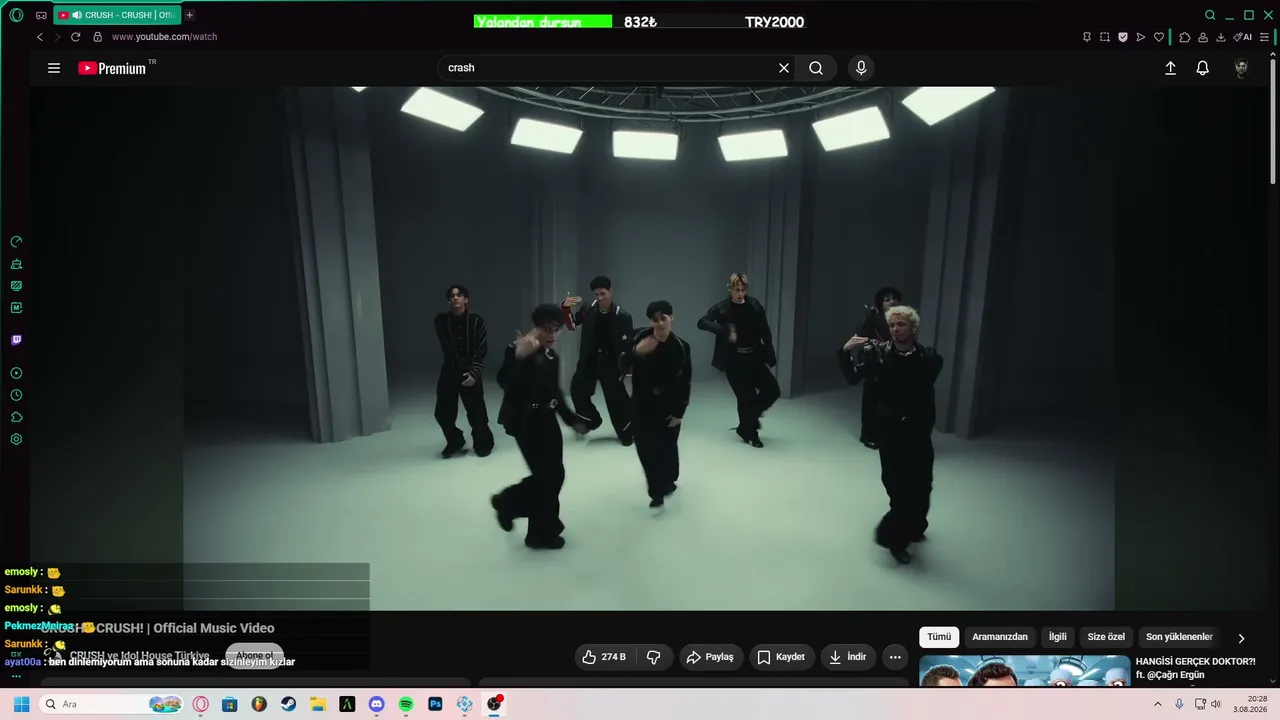1280x720 pixels.
Task: Open the GX Cleaner sidebar icon
Action: pyautogui.click(x=16, y=264)
